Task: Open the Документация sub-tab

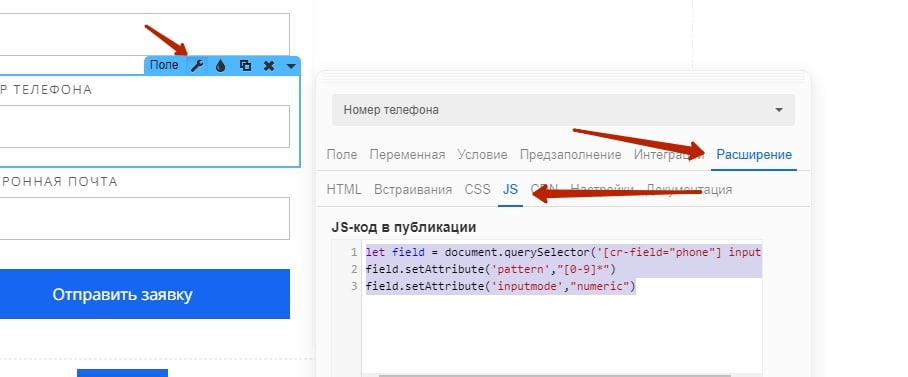Action: tap(689, 189)
